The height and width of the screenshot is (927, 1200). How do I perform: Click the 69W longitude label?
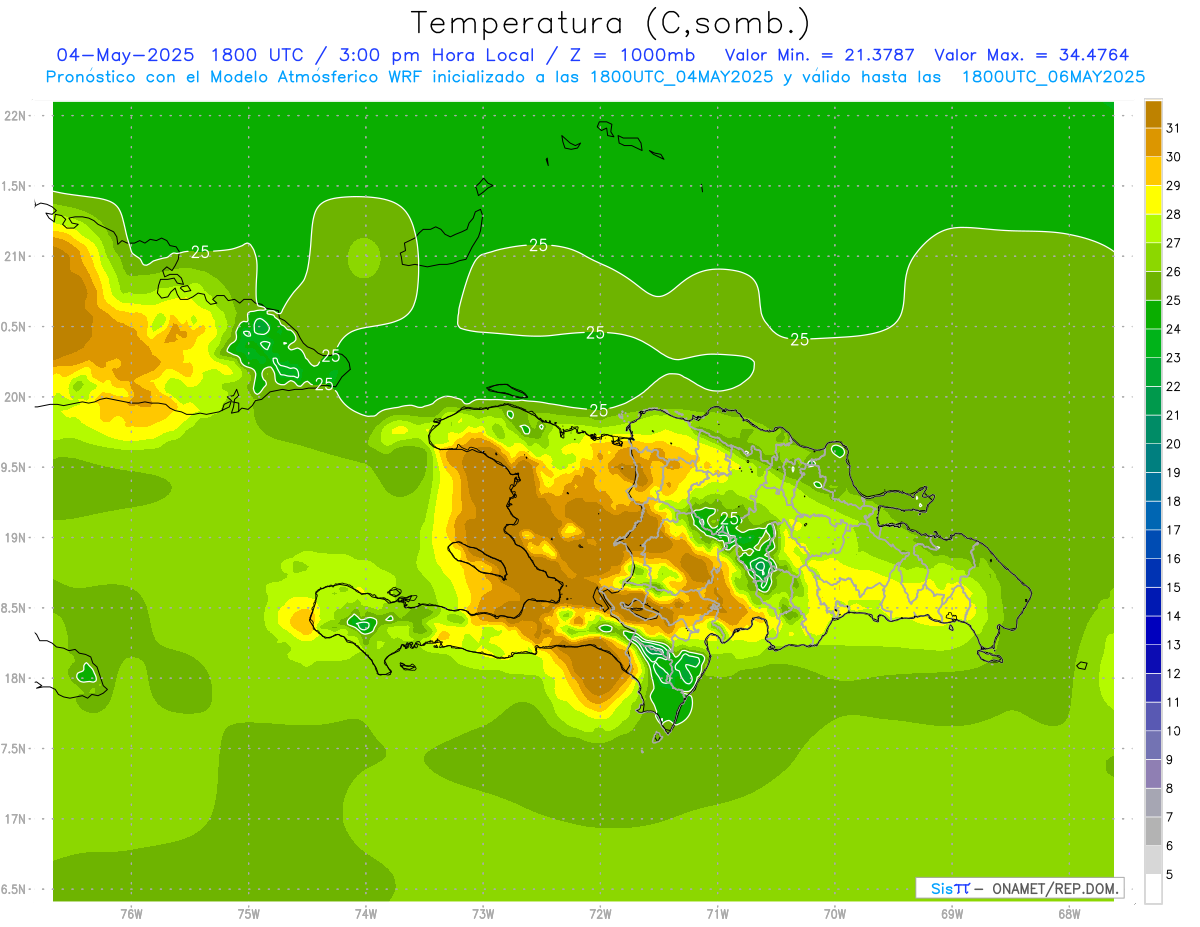click(x=952, y=914)
